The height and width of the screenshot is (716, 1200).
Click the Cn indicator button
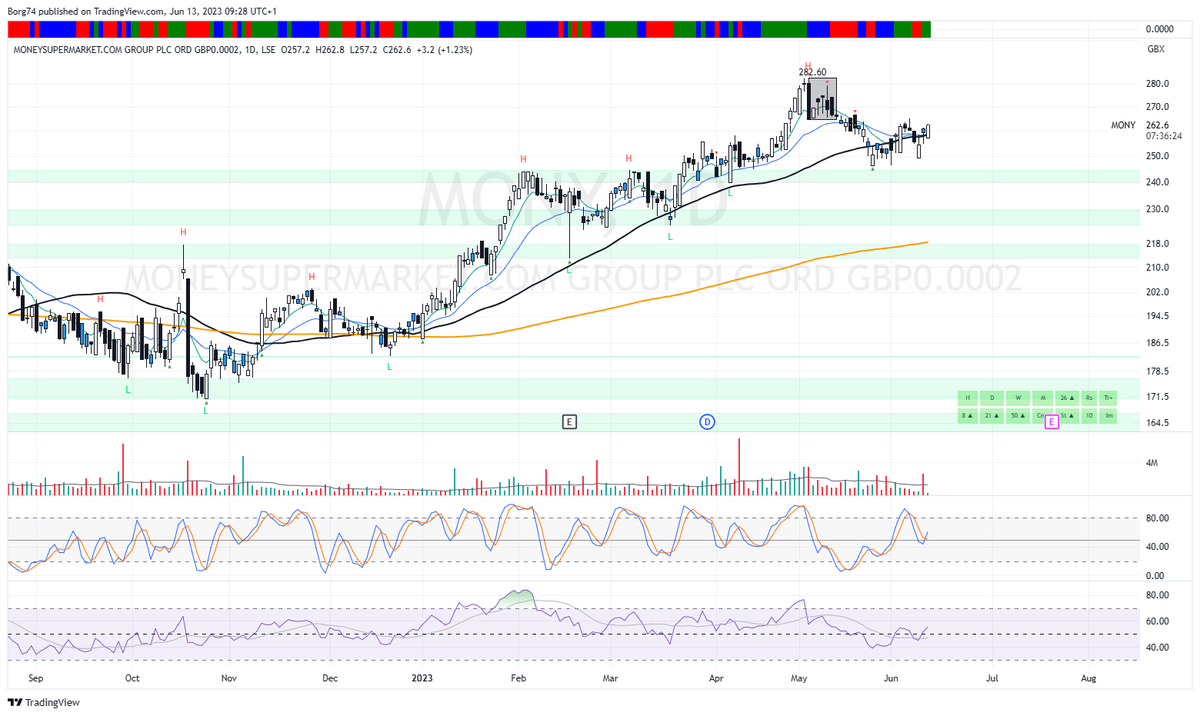pyautogui.click(x=1040, y=416)
